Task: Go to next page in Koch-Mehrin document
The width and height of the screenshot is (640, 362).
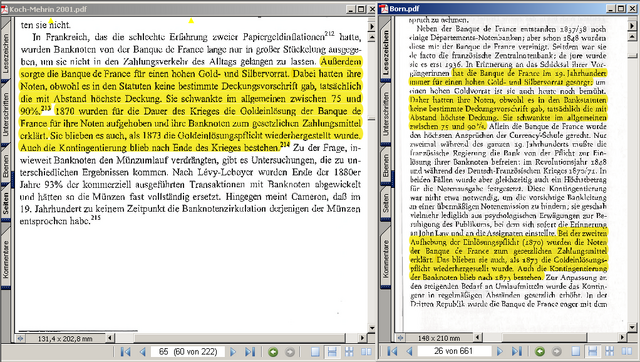Action: 233,352
